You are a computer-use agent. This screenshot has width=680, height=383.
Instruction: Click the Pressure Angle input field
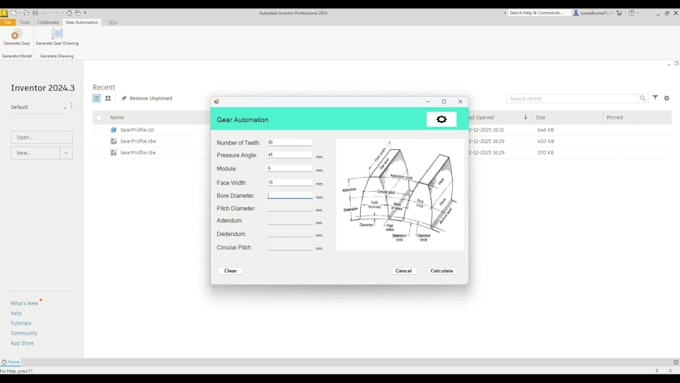[290, 154]
